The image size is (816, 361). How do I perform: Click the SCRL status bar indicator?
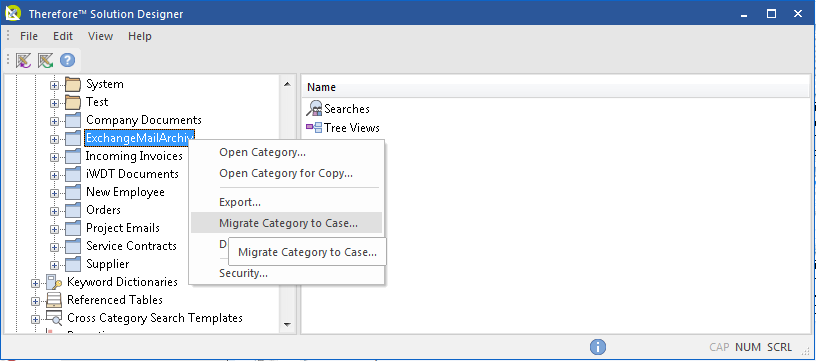click(780, 347)
